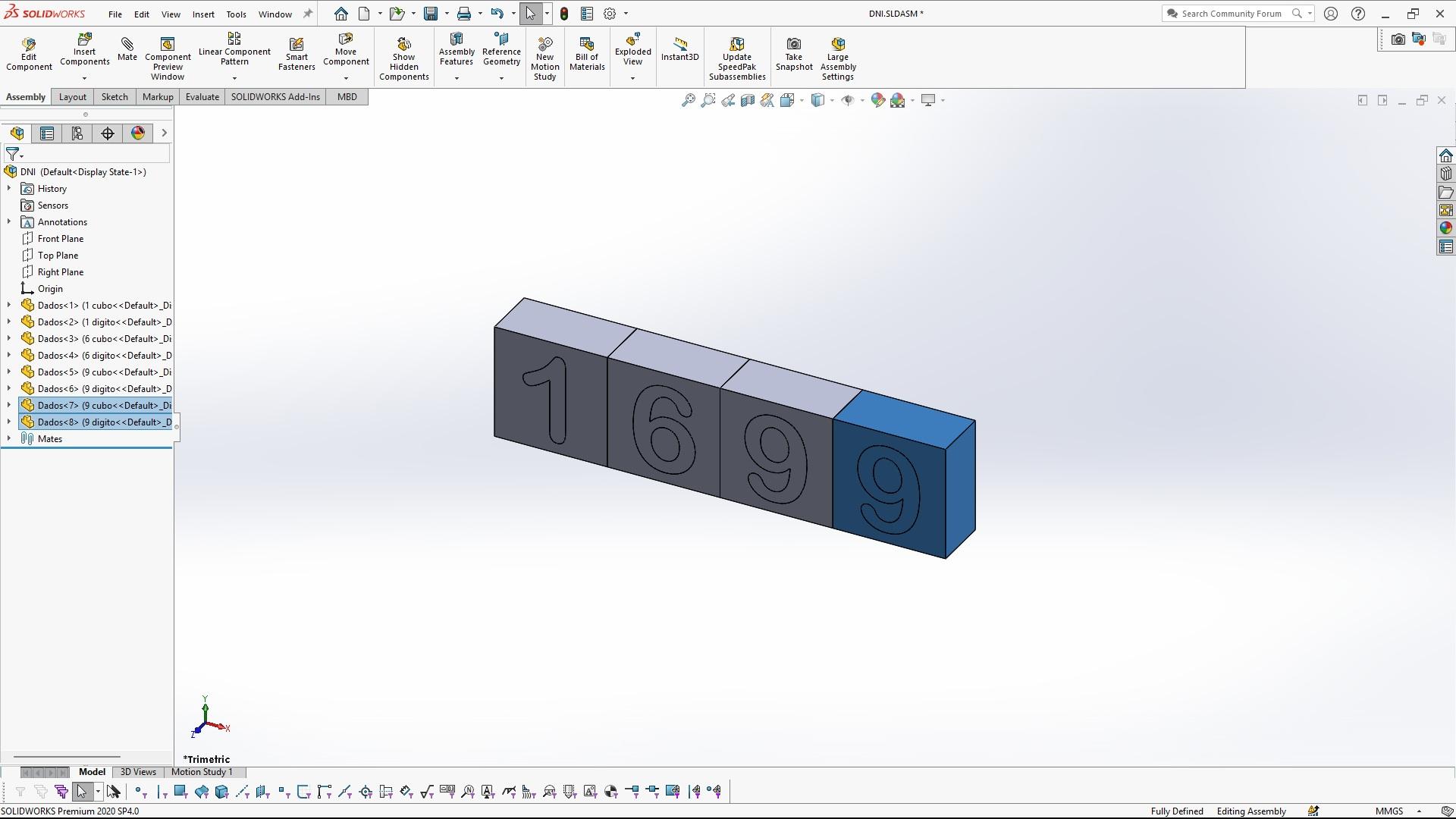This screenshot has height=819, width=1456.
Task: Expand Dados<1> component node
Action: 9,306
